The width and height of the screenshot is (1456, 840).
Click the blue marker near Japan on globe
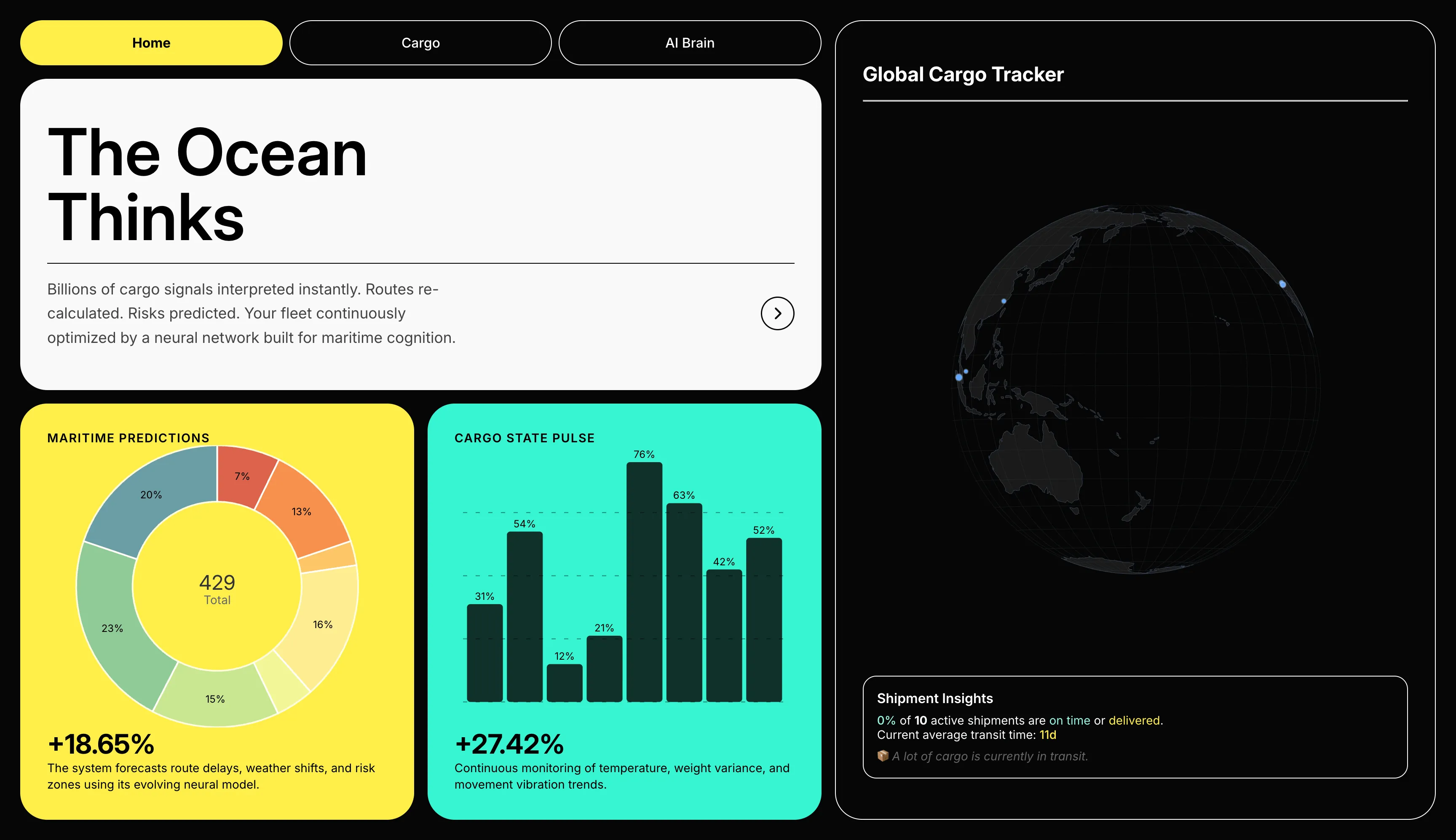click(x=1004, y=301)
